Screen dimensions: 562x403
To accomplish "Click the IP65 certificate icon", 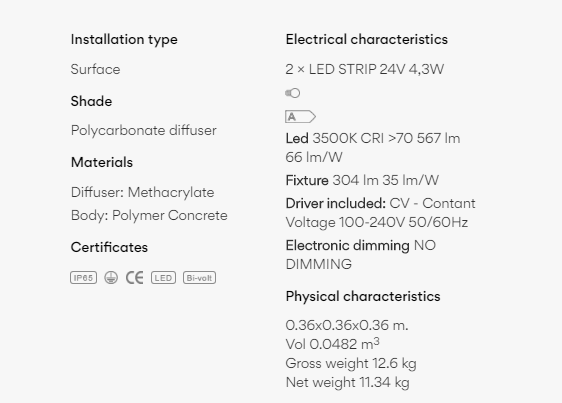I will (84, 278).
